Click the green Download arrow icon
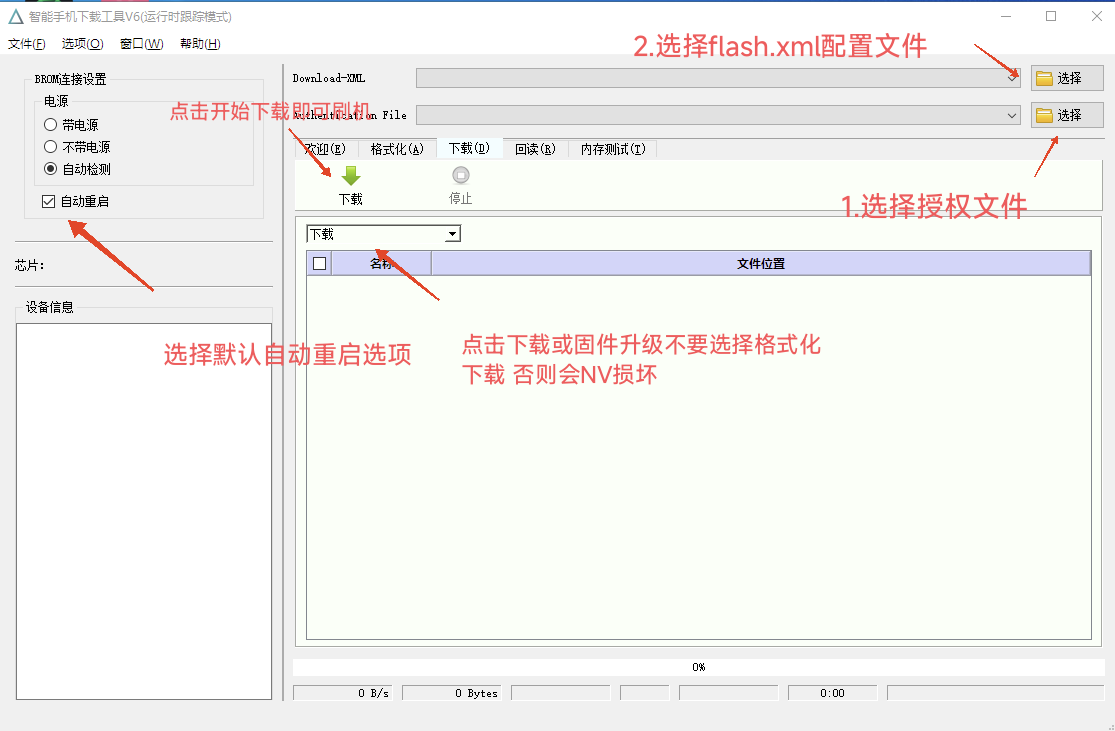 coord(351,176)
